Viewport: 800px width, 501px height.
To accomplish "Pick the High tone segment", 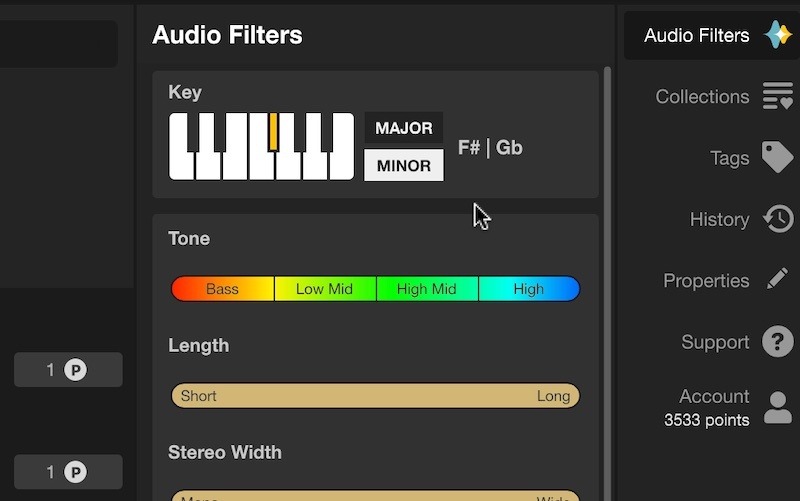I will click(x=529, y=289).
